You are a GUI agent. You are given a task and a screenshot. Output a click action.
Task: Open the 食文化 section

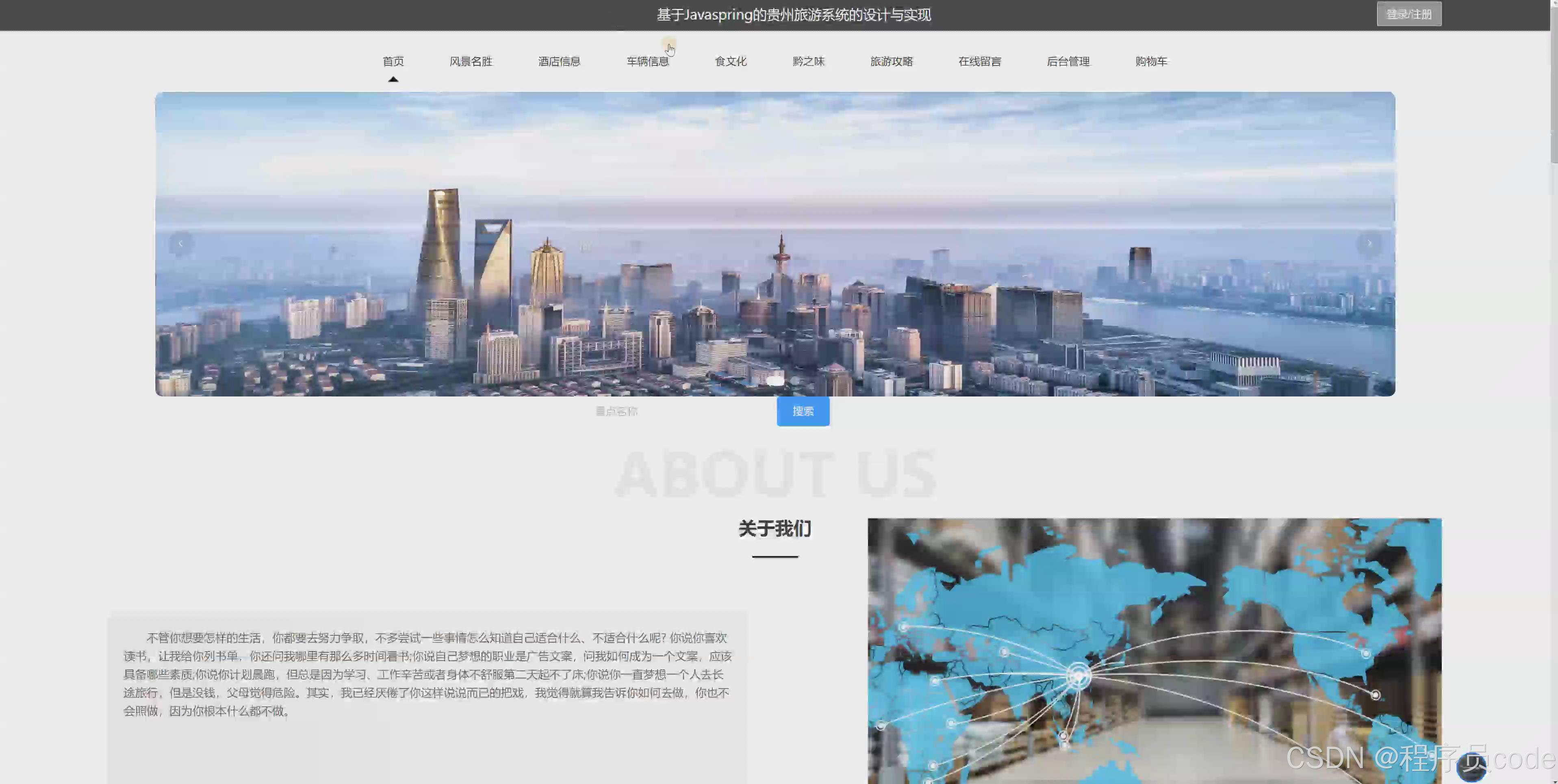pos(731,62)
